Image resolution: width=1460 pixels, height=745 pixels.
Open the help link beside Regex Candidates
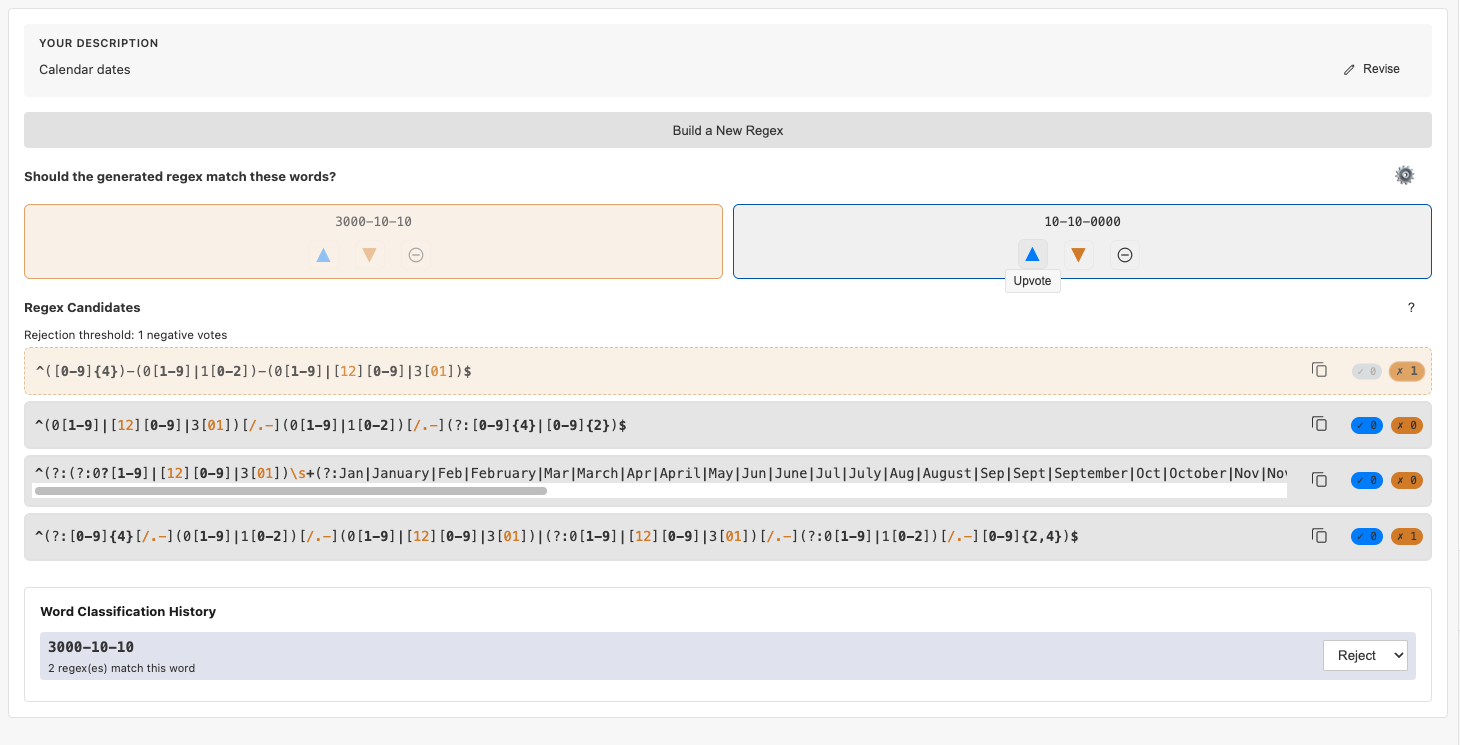coord(1411,307)
